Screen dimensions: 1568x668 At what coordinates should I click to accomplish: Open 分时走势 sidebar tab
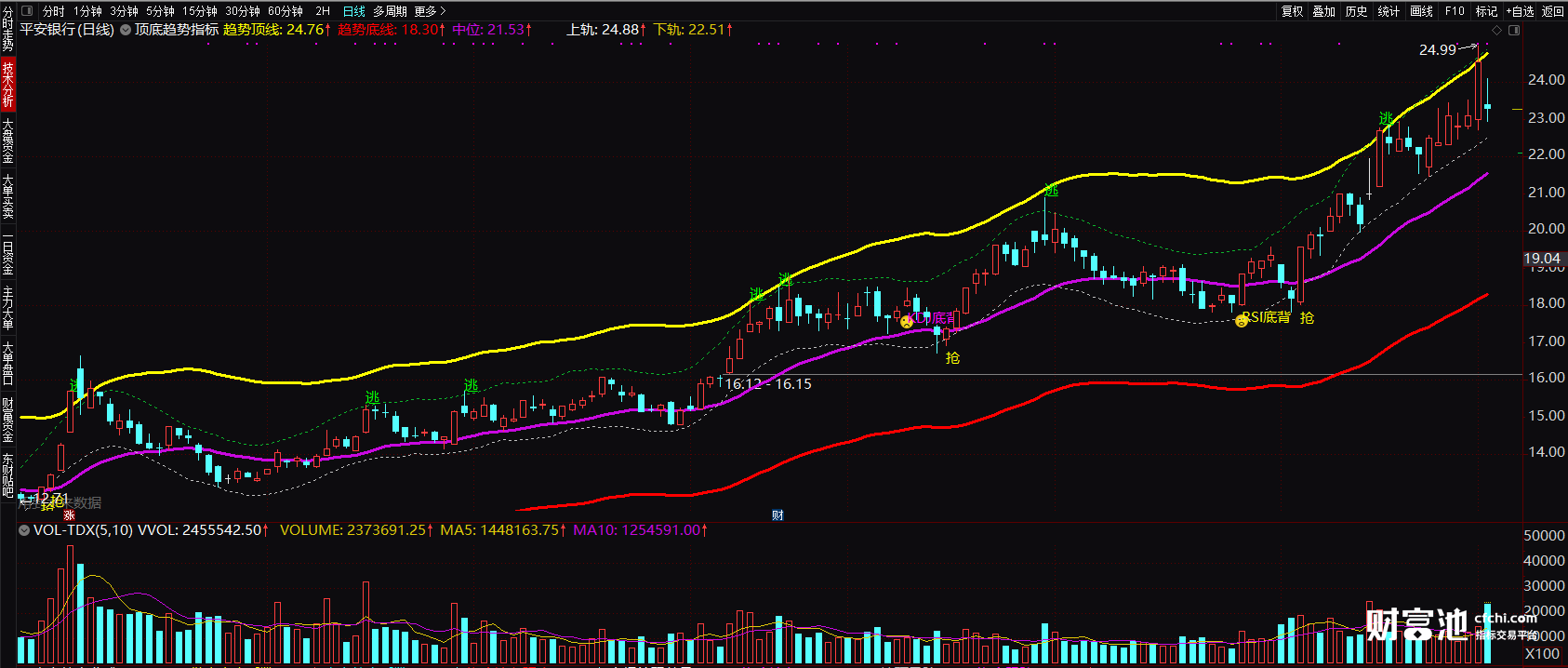(x=7, y=28)
